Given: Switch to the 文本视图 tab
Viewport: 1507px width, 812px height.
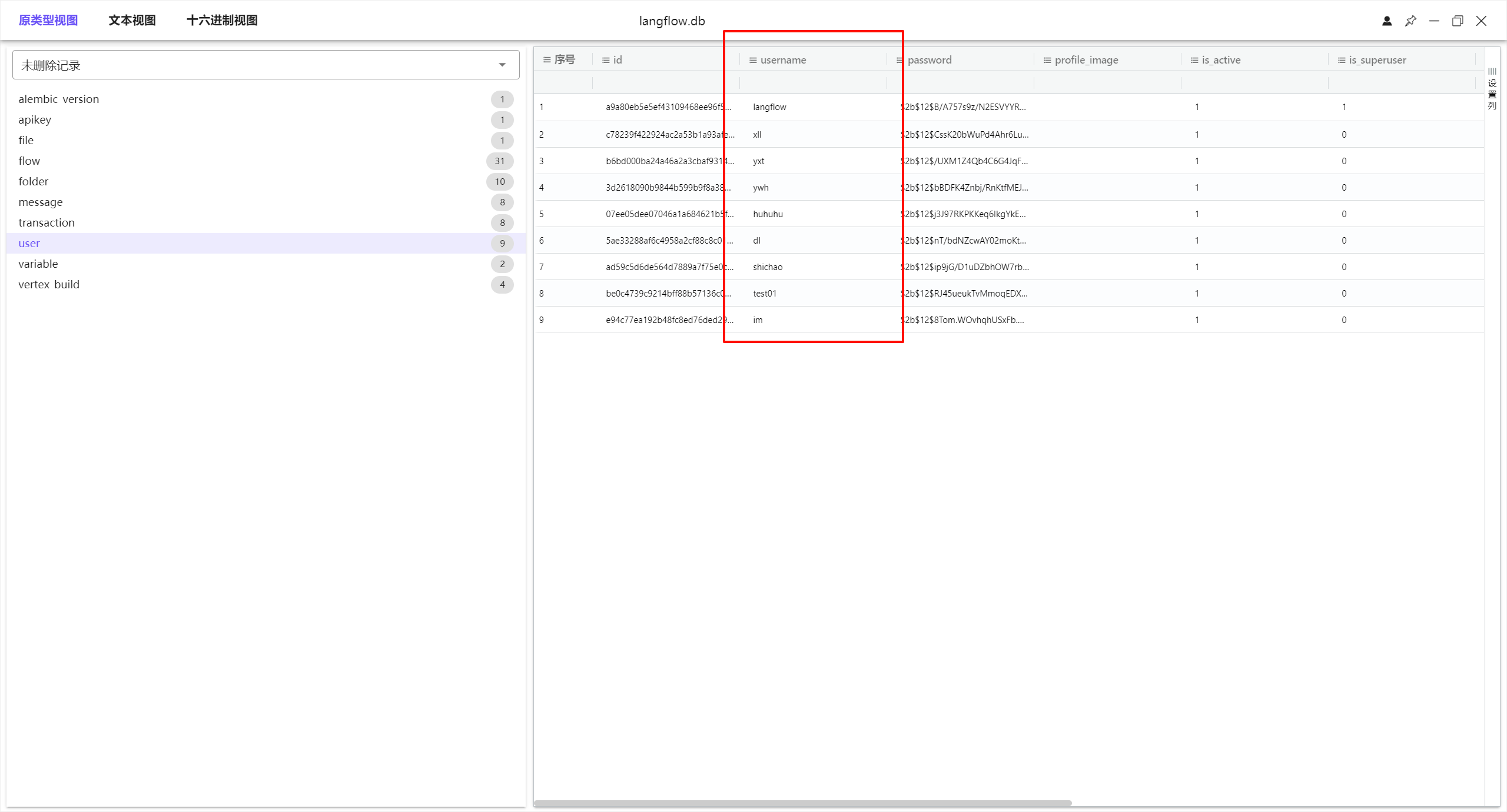Looking at the screenshot, I should (x=132, y=21).
